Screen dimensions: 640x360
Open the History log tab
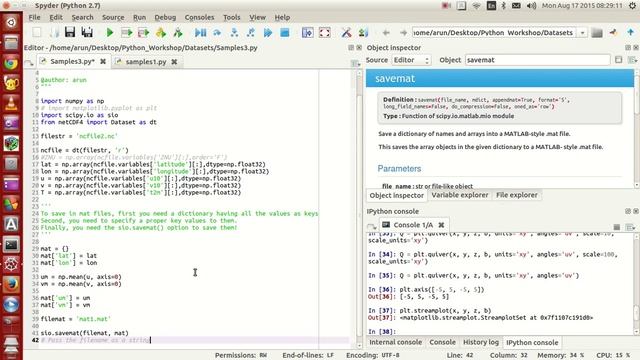481,342
